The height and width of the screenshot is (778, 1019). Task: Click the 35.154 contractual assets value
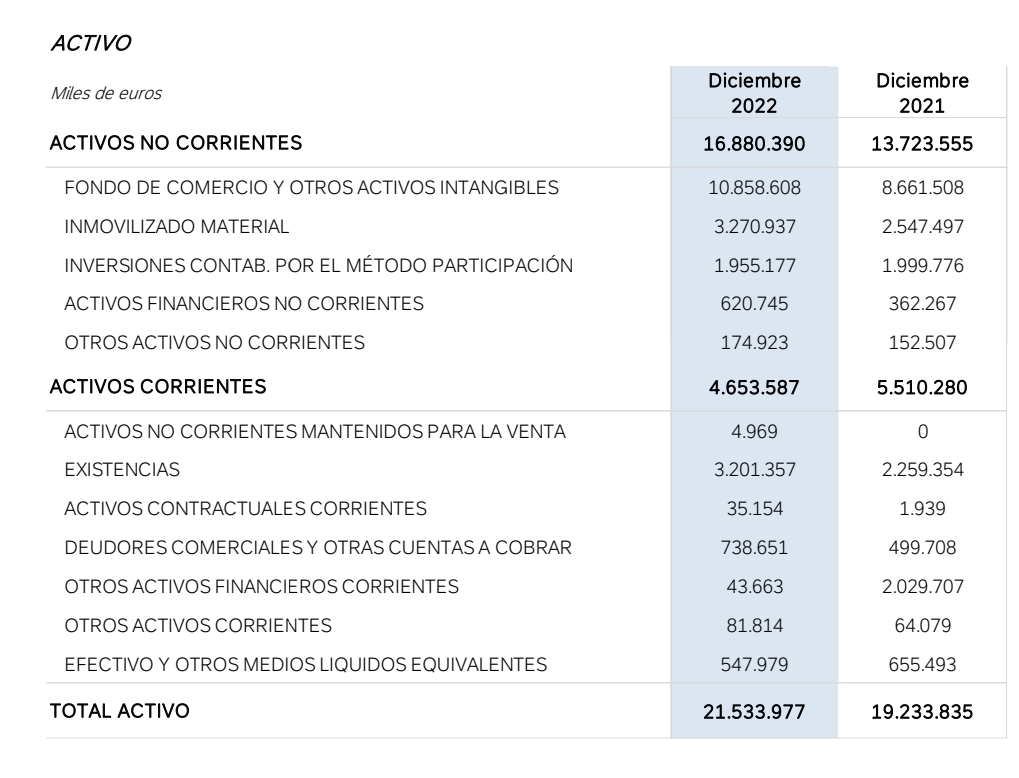coord(755,509)
